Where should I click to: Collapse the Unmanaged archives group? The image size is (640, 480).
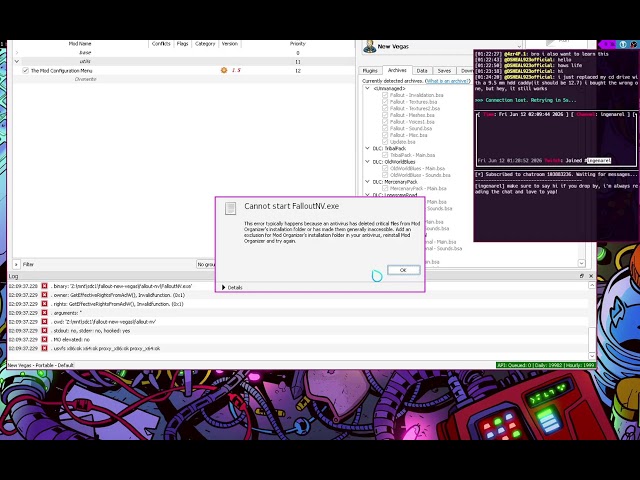click(367, 88)
